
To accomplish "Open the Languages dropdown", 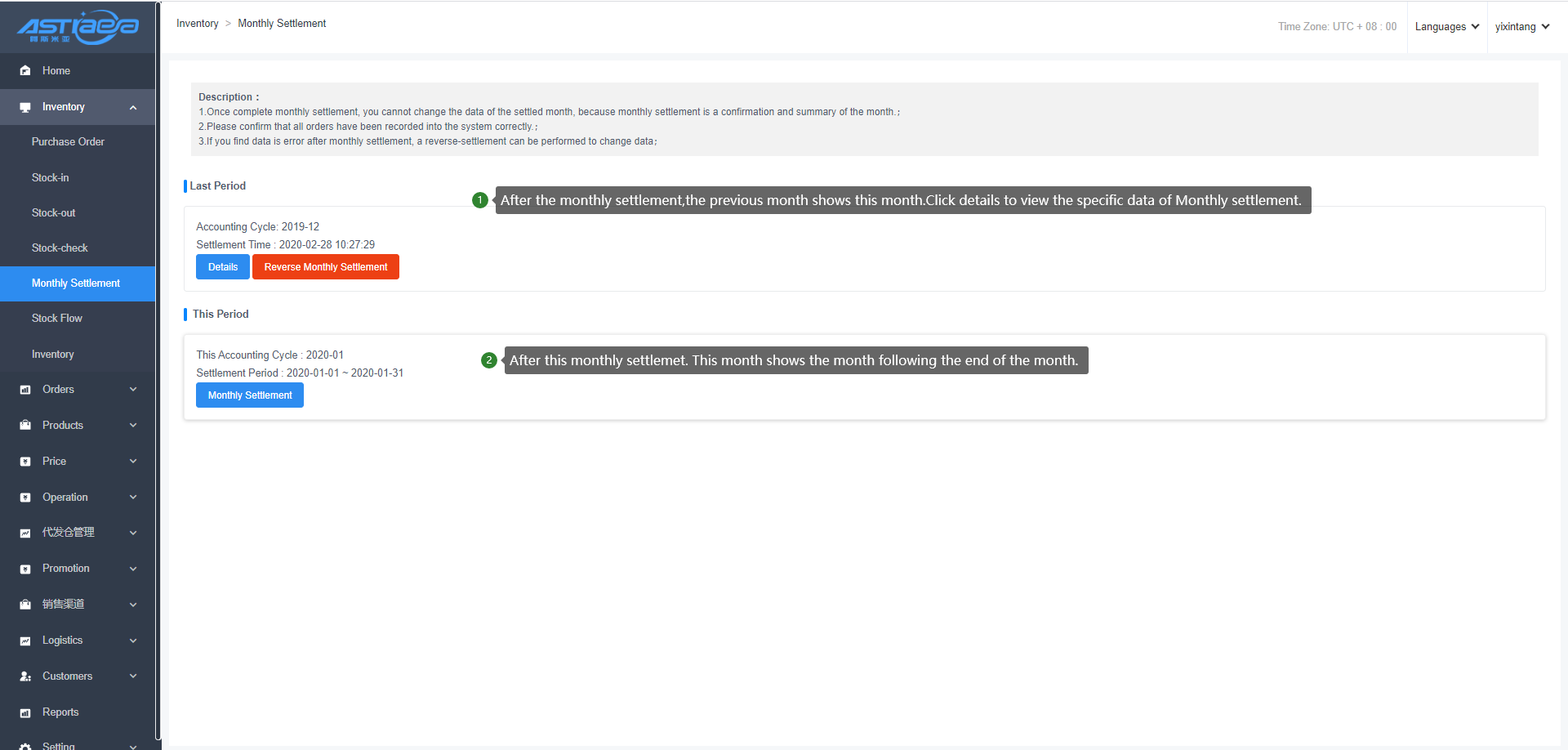I will click(x=1446, y=27).
